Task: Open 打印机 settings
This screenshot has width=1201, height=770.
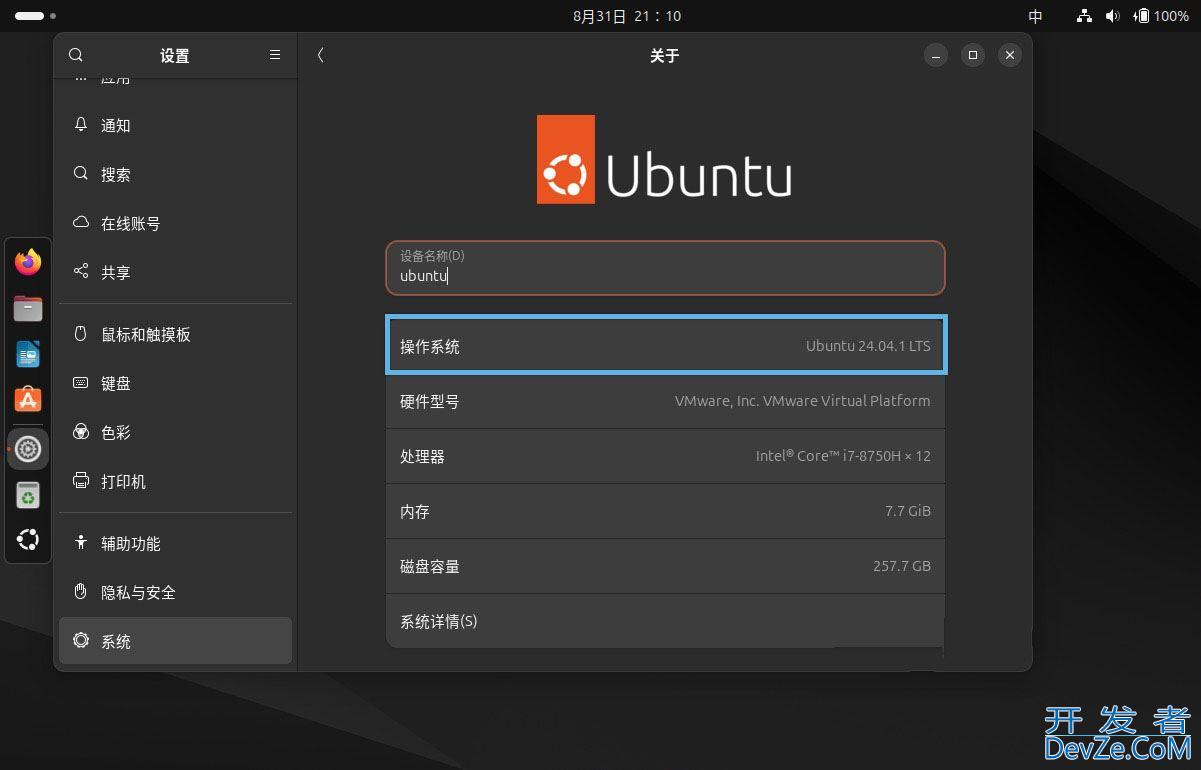Action: [175, 481]
